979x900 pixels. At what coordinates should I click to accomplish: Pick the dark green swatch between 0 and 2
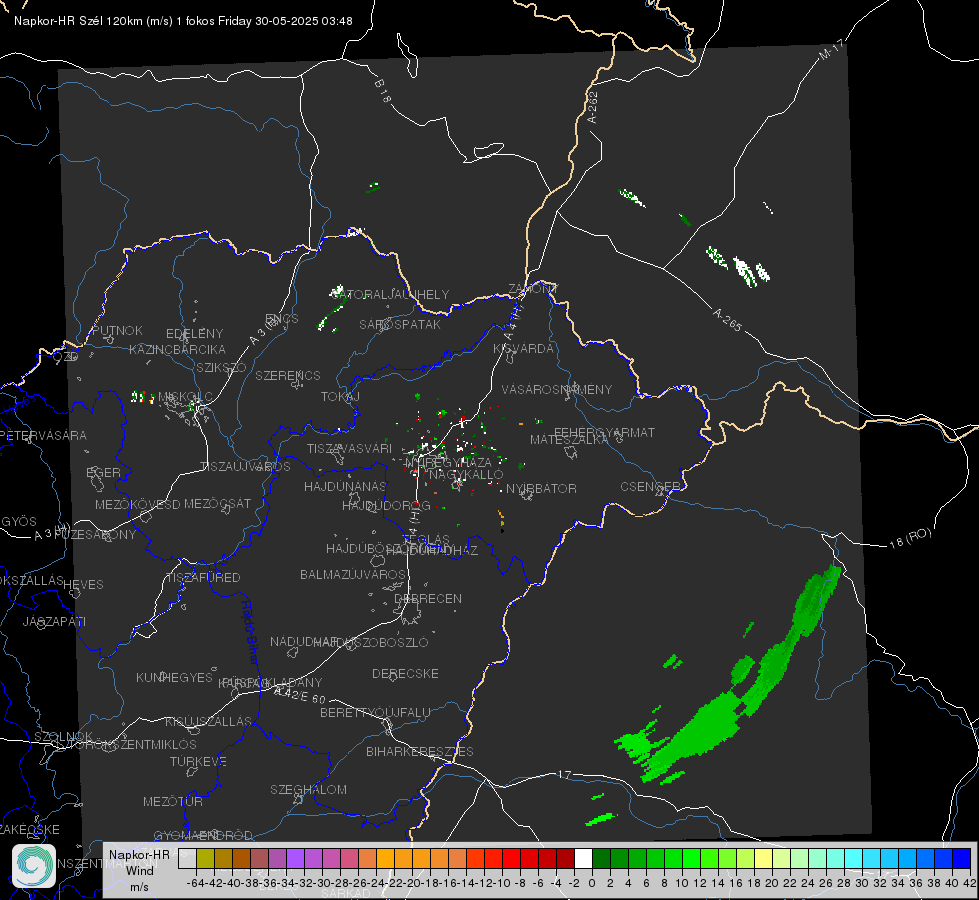pos(601,858)
